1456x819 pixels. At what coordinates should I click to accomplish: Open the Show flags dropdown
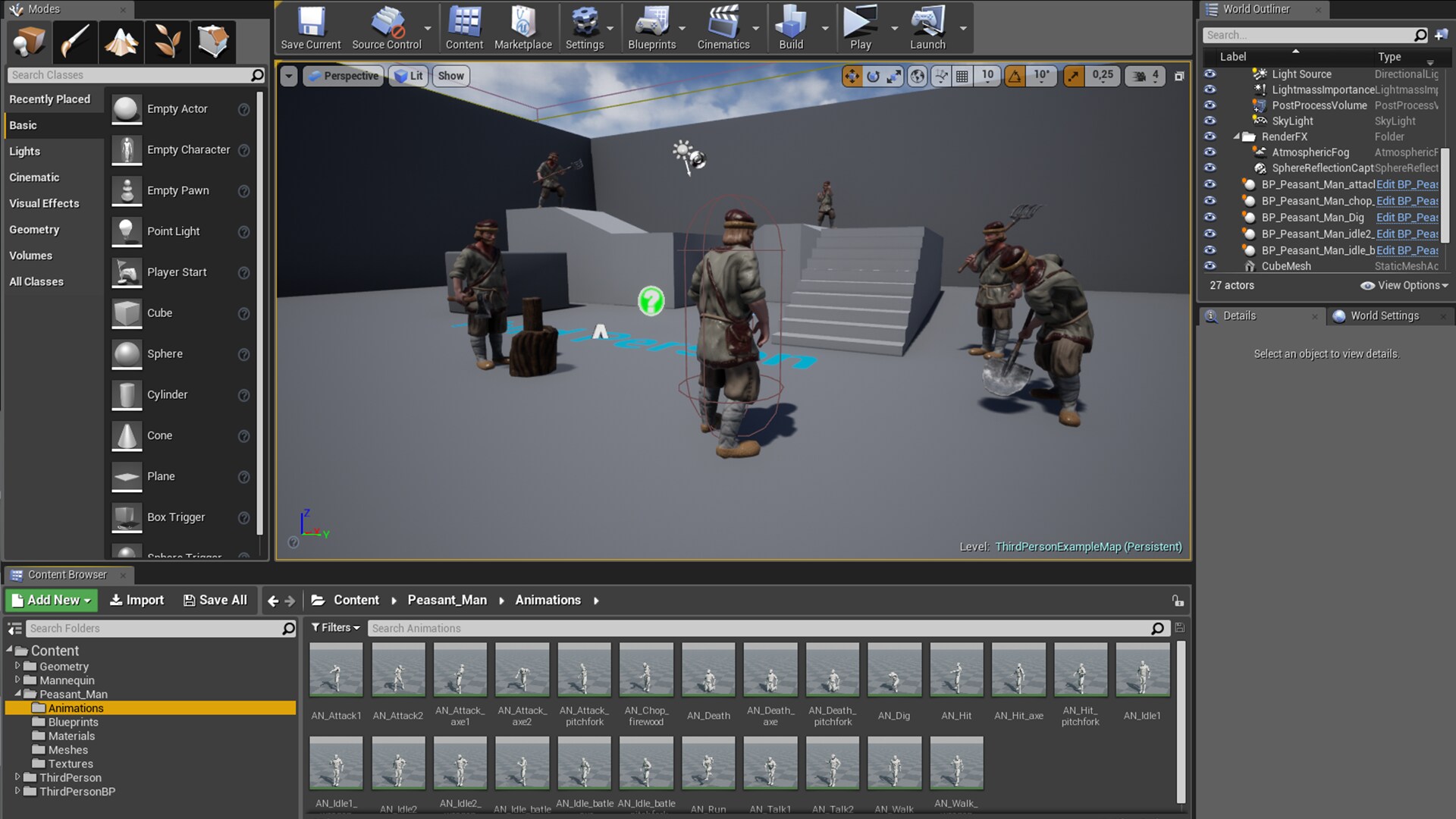tap(450, 76)
